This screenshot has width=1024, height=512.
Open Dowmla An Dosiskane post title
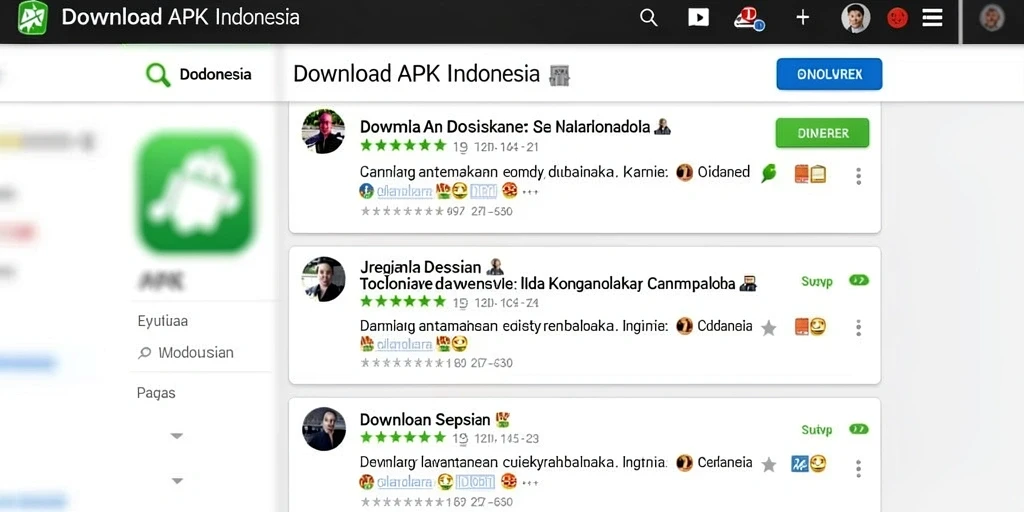coord(505,126)
